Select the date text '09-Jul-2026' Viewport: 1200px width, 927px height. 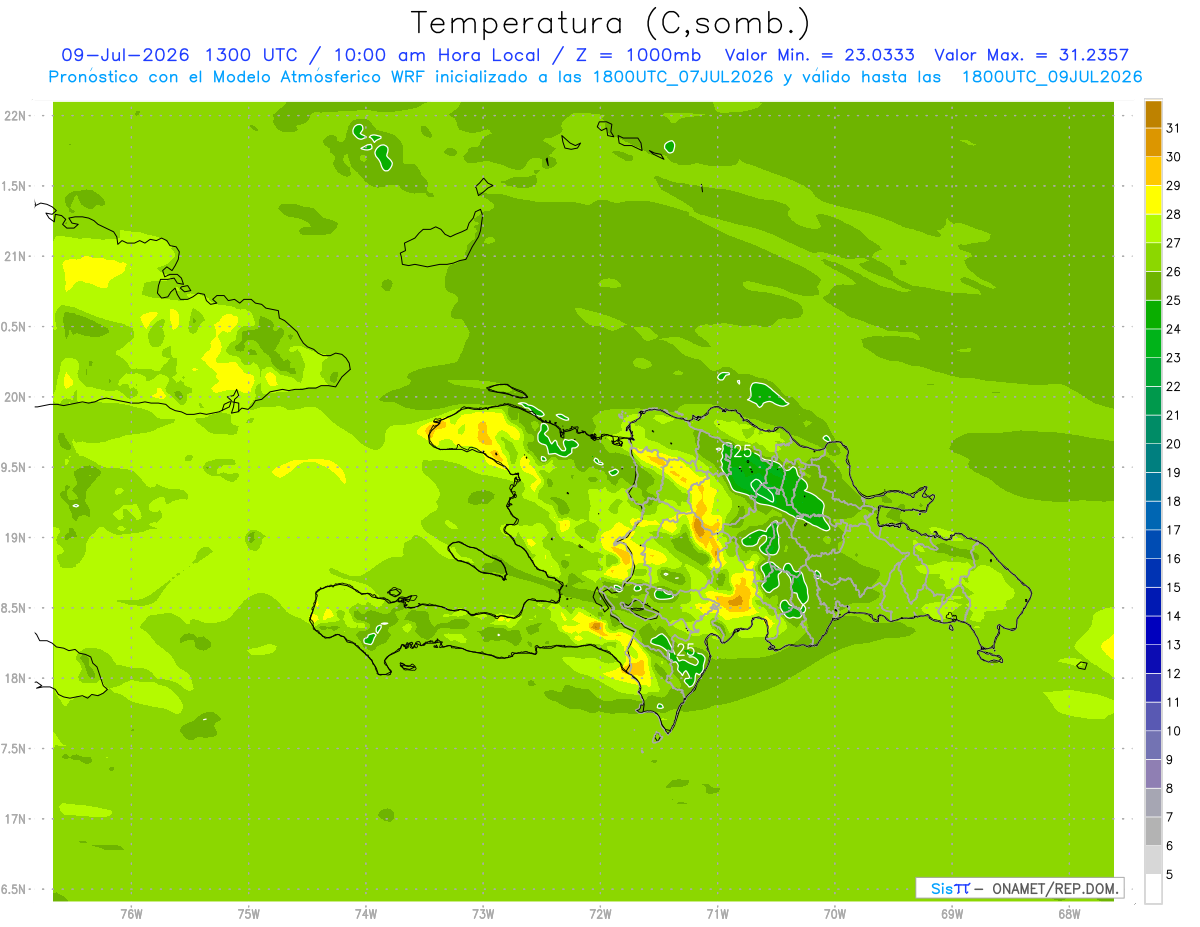(x=127, y=55)
